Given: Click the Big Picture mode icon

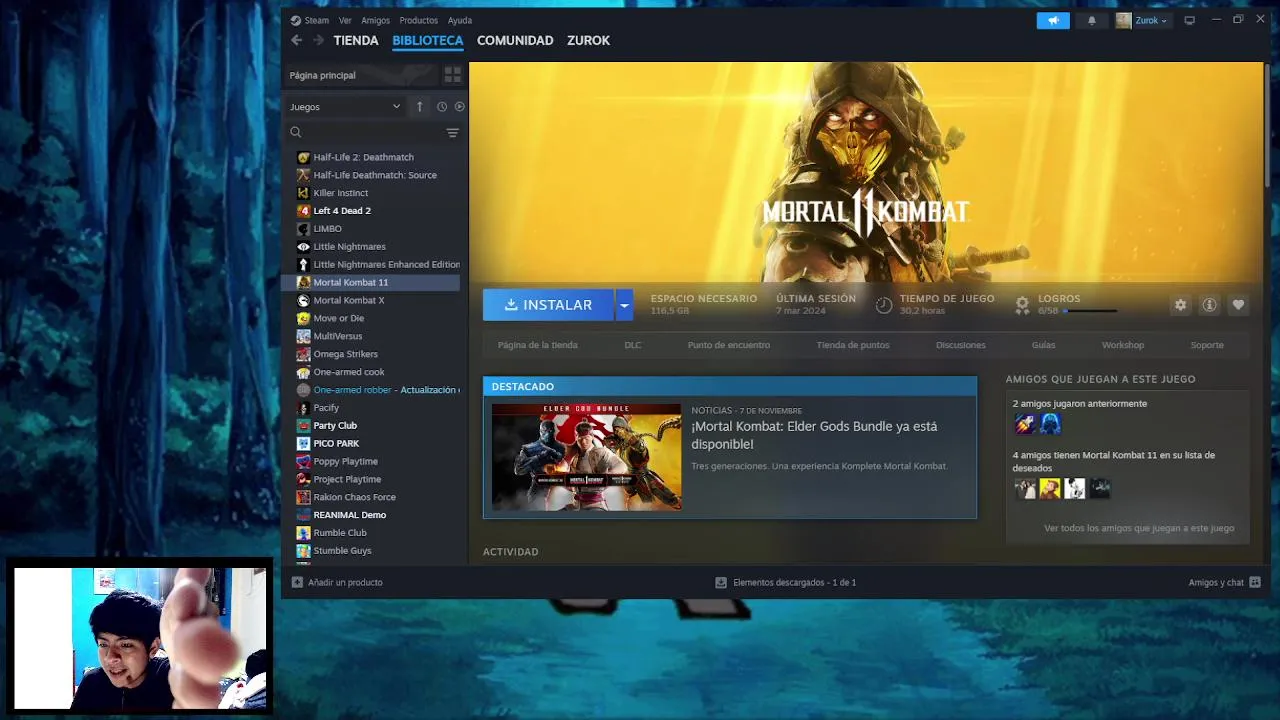Looking at the screenshot, I should (1189, 20).
